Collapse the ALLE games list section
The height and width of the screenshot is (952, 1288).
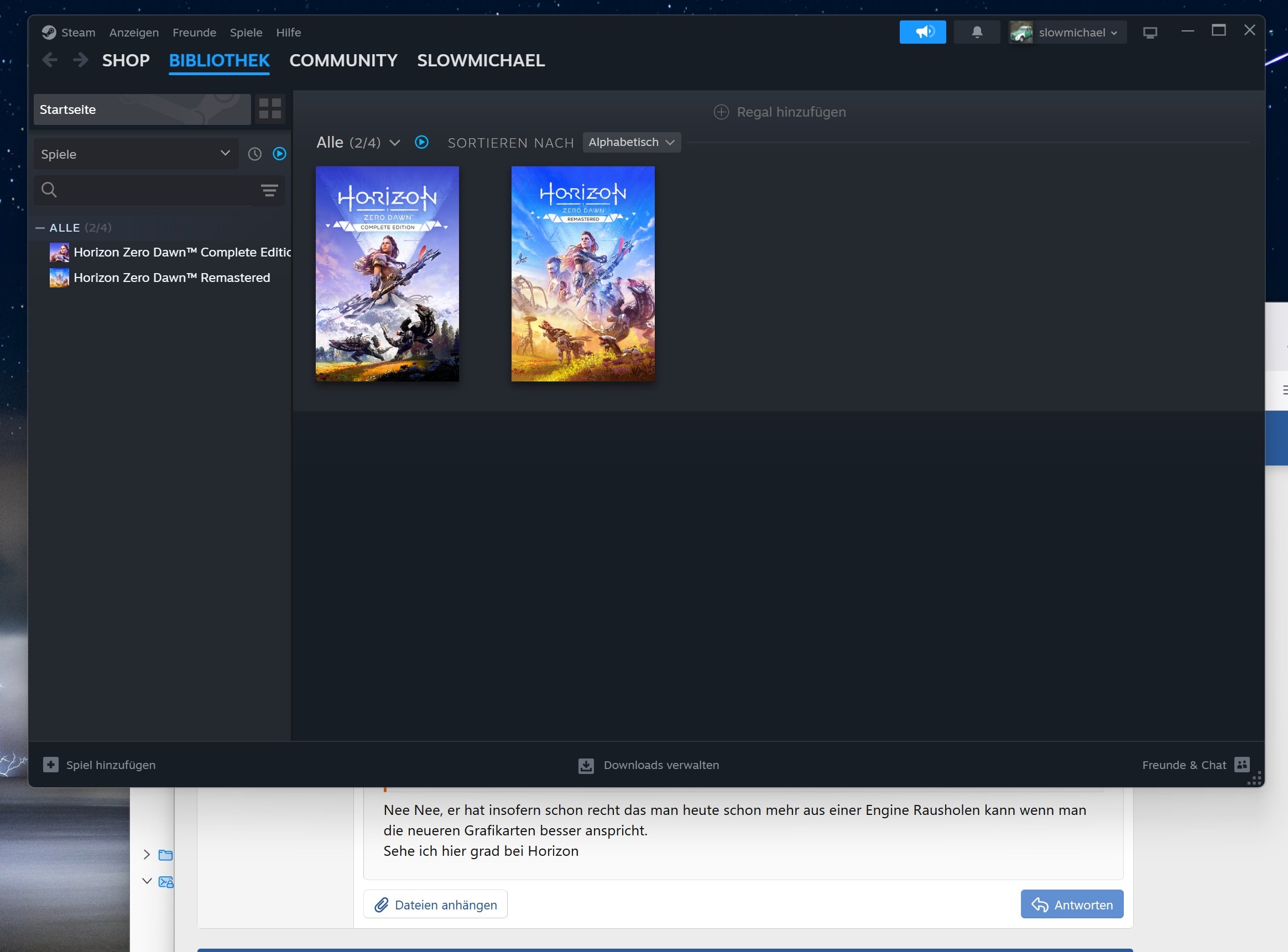tap(40, 228)
